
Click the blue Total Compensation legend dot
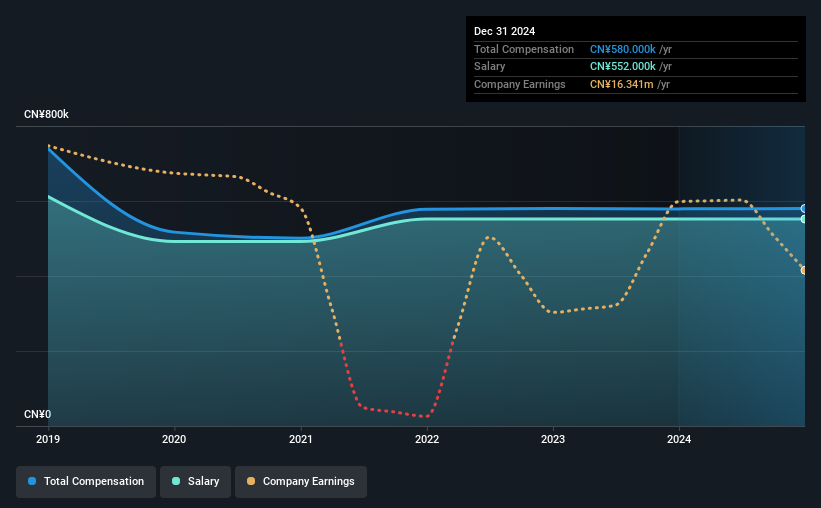click(32, 481)
